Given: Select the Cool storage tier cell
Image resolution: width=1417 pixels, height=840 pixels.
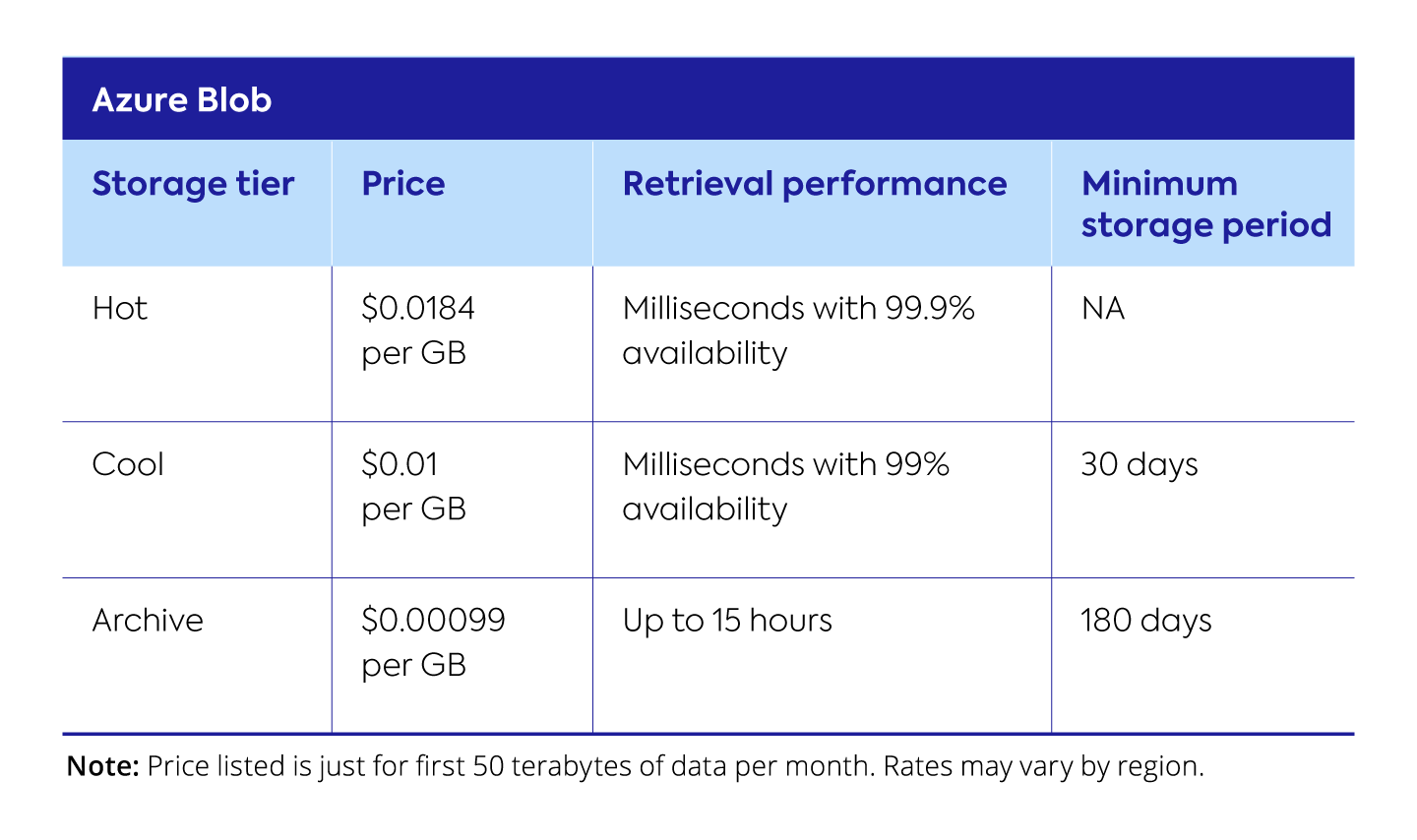Looking at the screenshot, I should [128, 464].
